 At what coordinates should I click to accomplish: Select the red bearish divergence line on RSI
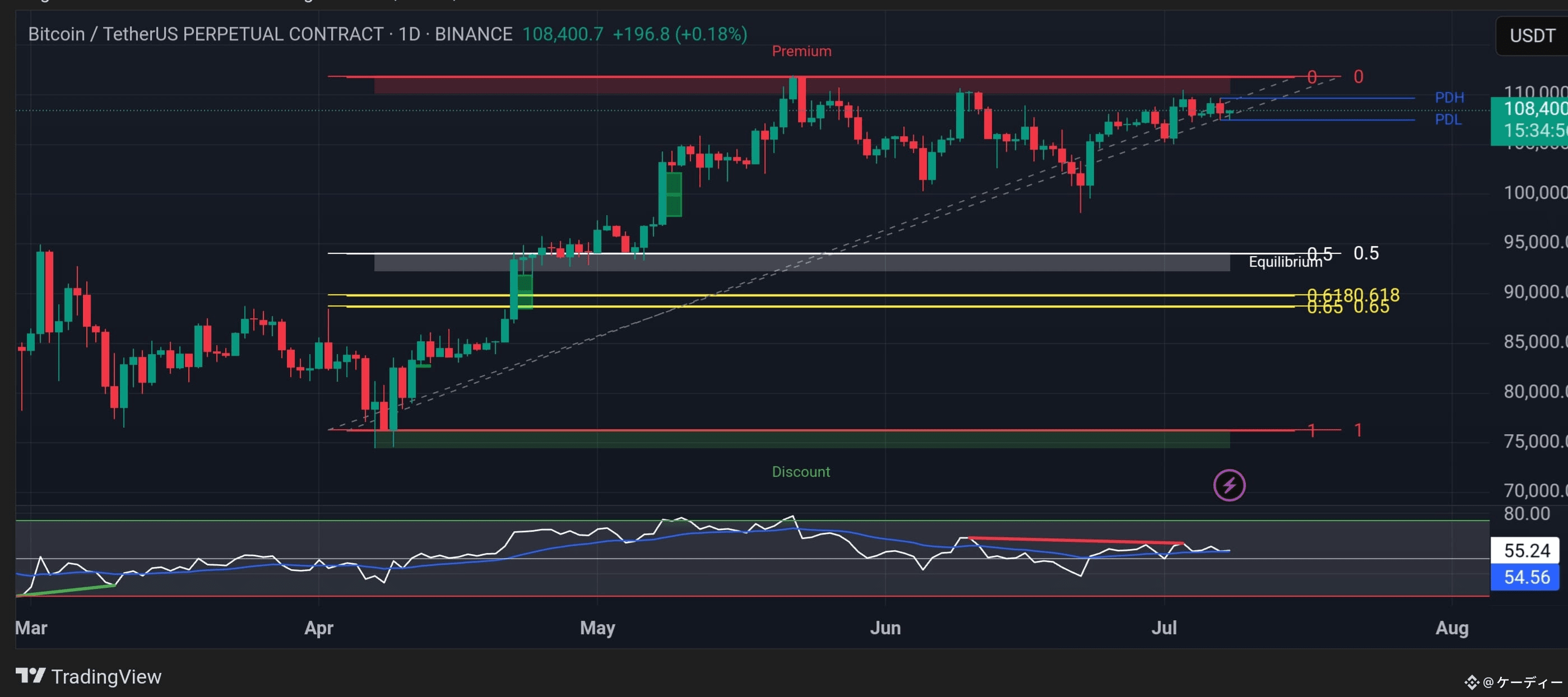[x=1075, y=540]
